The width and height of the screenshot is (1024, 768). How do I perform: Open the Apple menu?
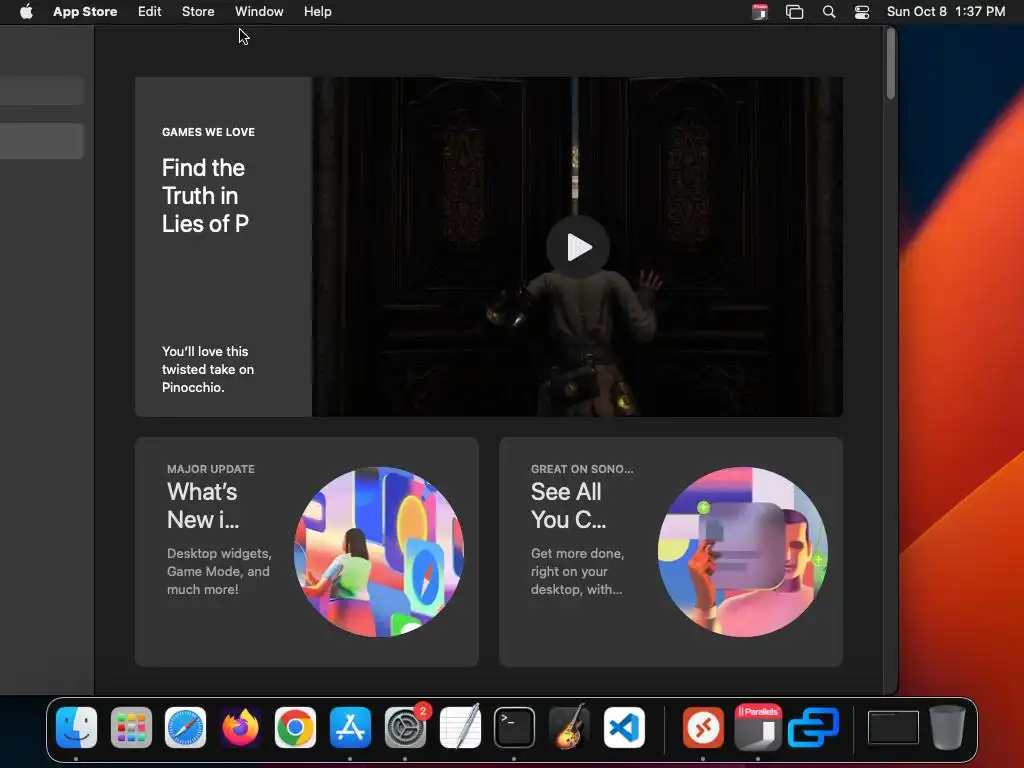(26, 12)
